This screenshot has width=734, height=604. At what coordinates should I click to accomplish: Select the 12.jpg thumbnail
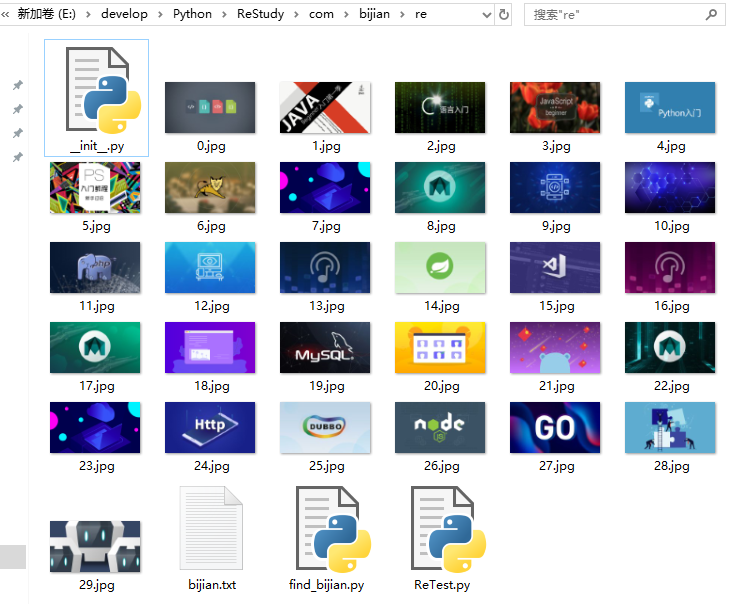[x=210, y=267]
